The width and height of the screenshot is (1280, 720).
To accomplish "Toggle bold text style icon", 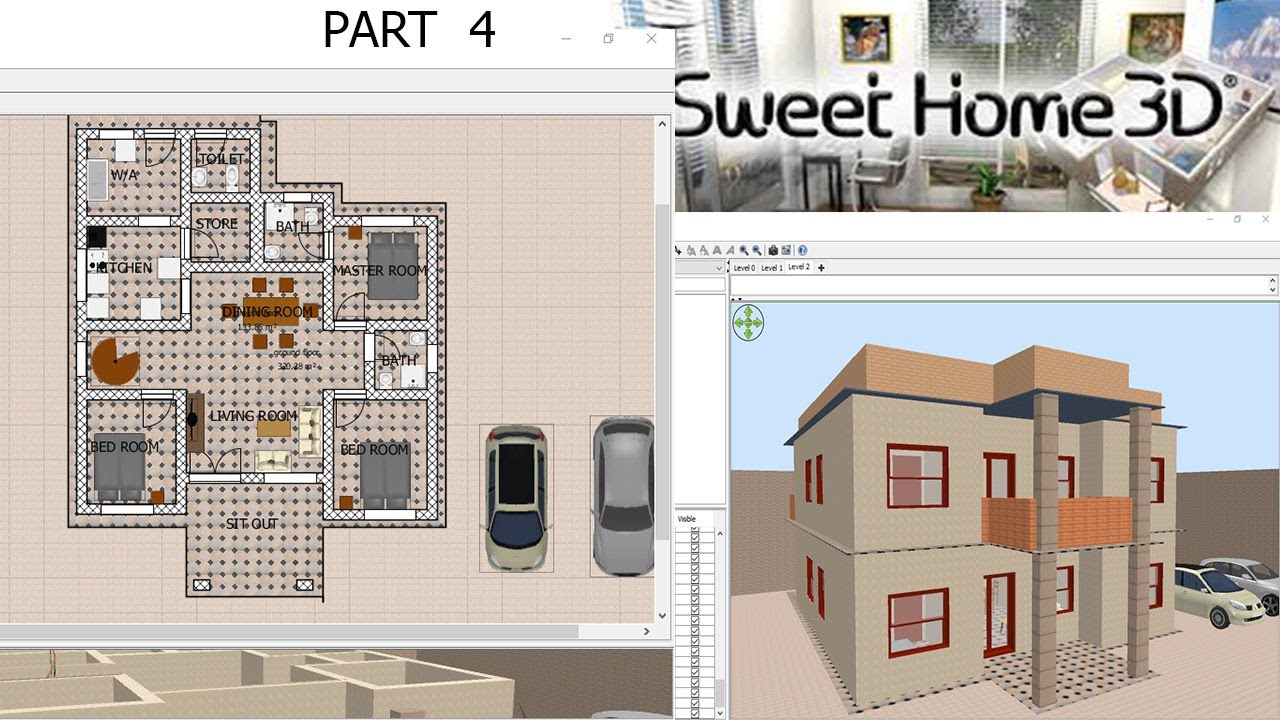I will click(x=717, y=250).
